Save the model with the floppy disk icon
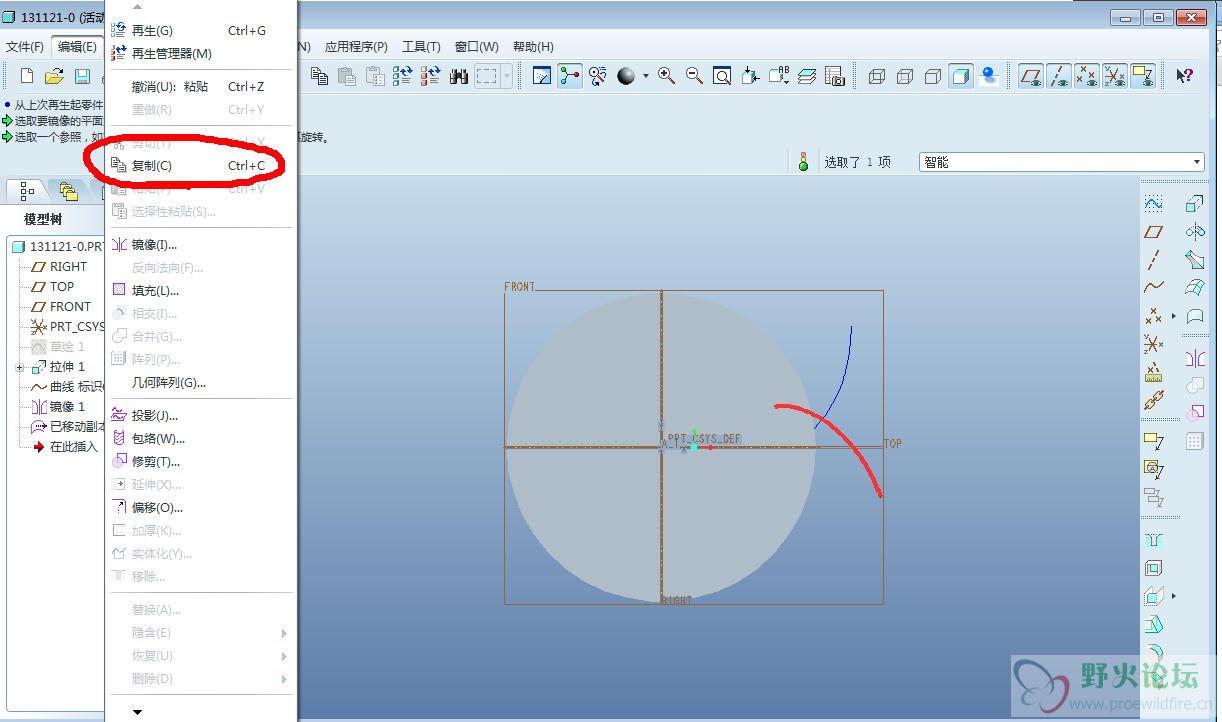The width and height of the screenshot is (1222, 722). coord(83,76)
